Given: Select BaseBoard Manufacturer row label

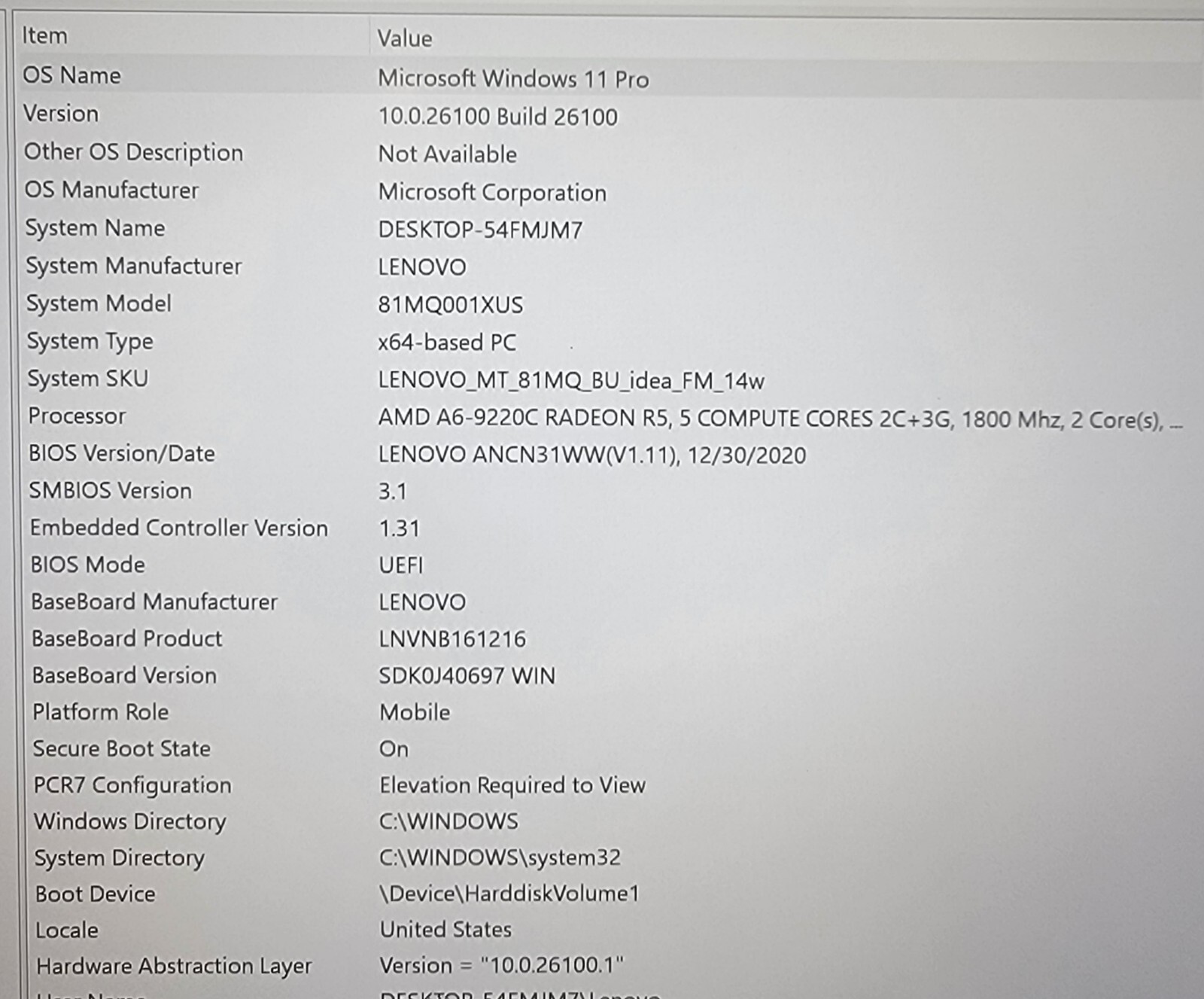Looking at the screenshot, I should pos(154,602).
